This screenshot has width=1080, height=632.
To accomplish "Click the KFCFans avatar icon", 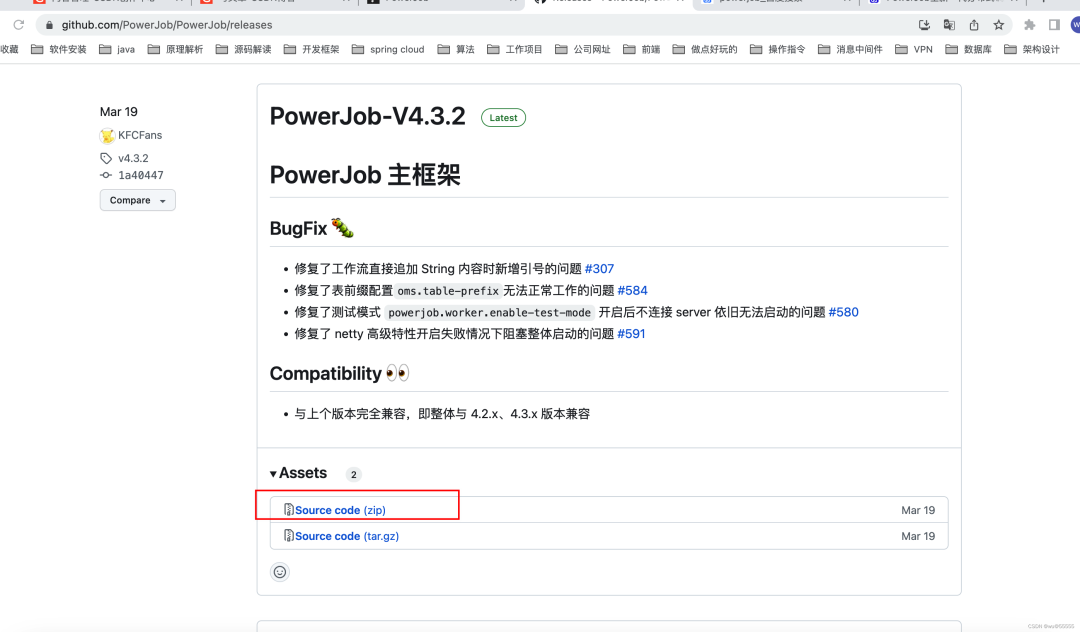I will 108,135.
